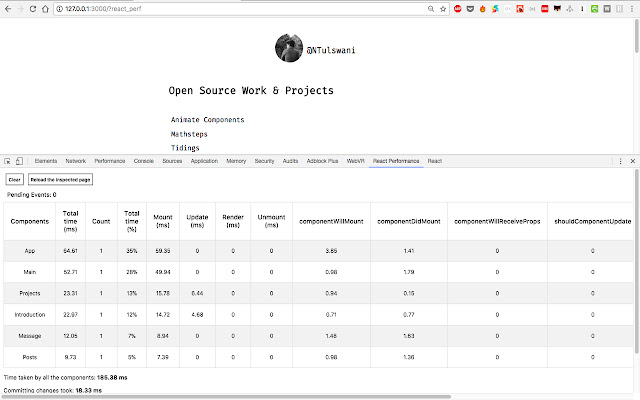
Task: Switch to the Elements tab
Action: [46, 161]
